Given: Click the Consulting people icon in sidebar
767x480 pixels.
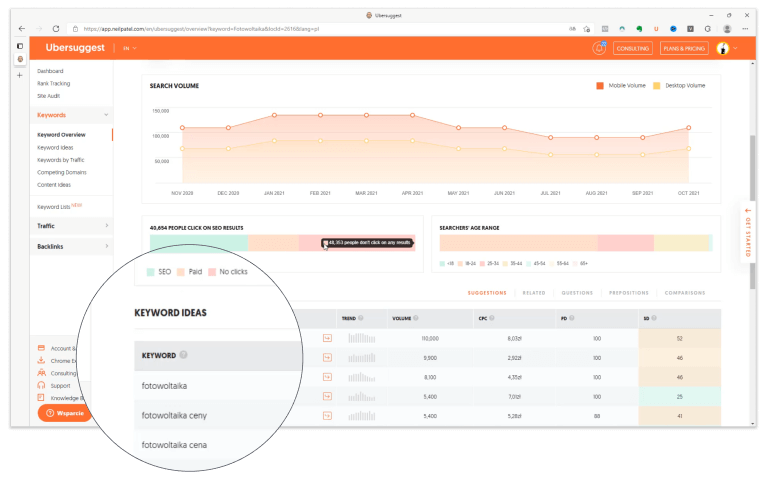Looking at the screenshot, I should pyautogui.click(x=42, y=373).
